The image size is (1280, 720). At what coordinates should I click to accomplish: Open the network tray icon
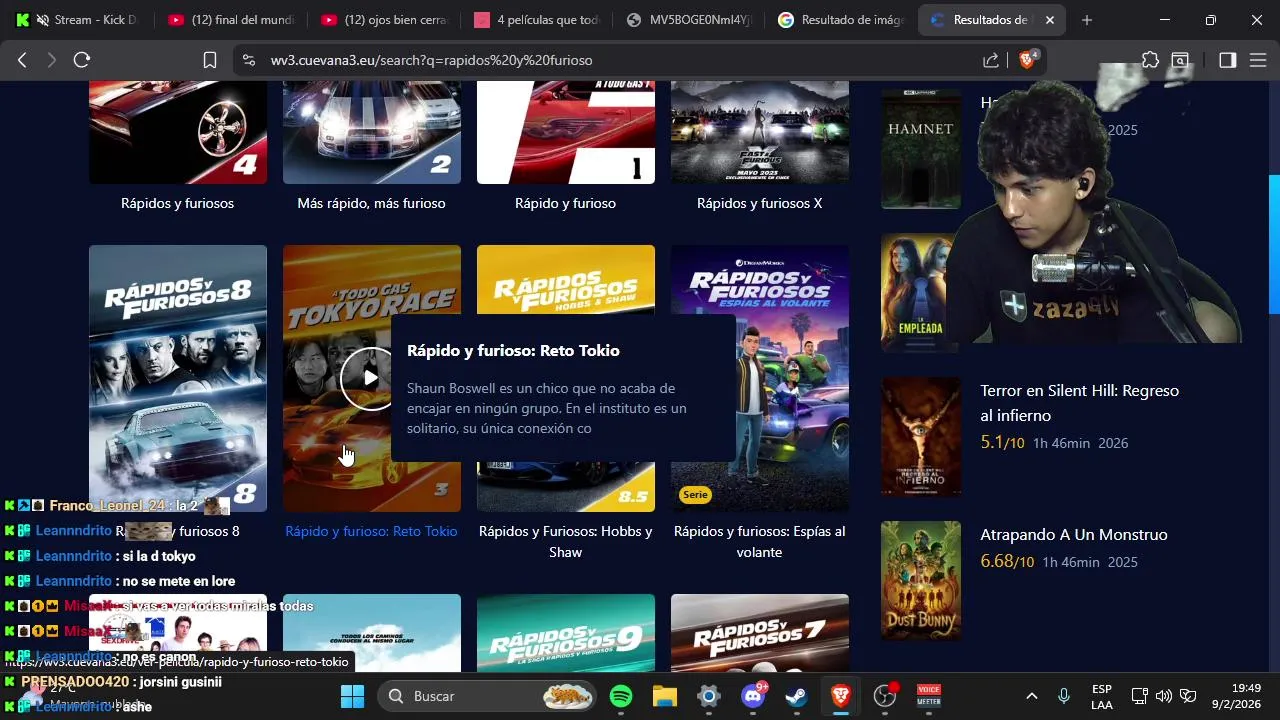tap(1139, 696)
